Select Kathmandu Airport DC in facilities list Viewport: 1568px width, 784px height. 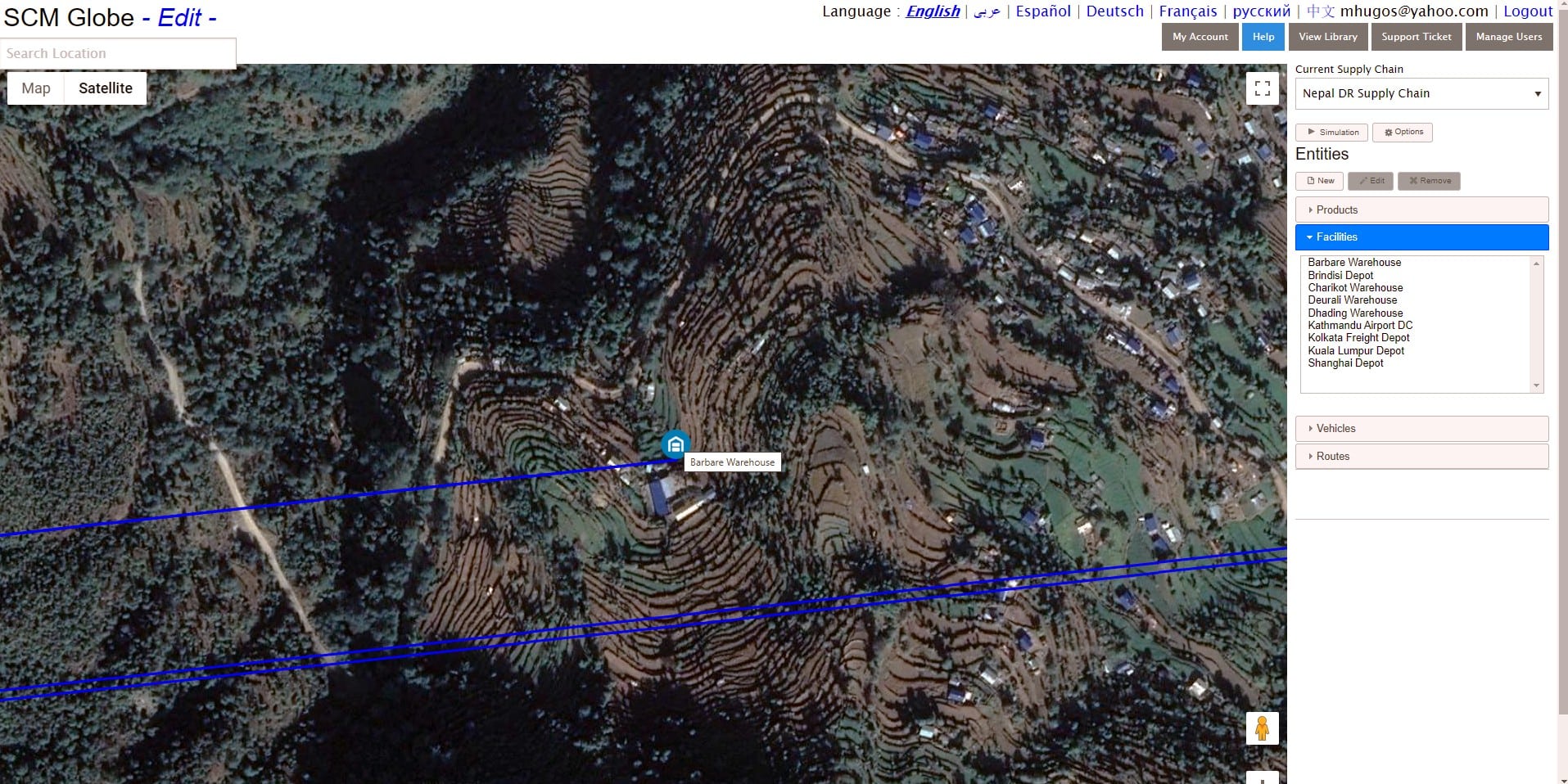pos(1360,326)
